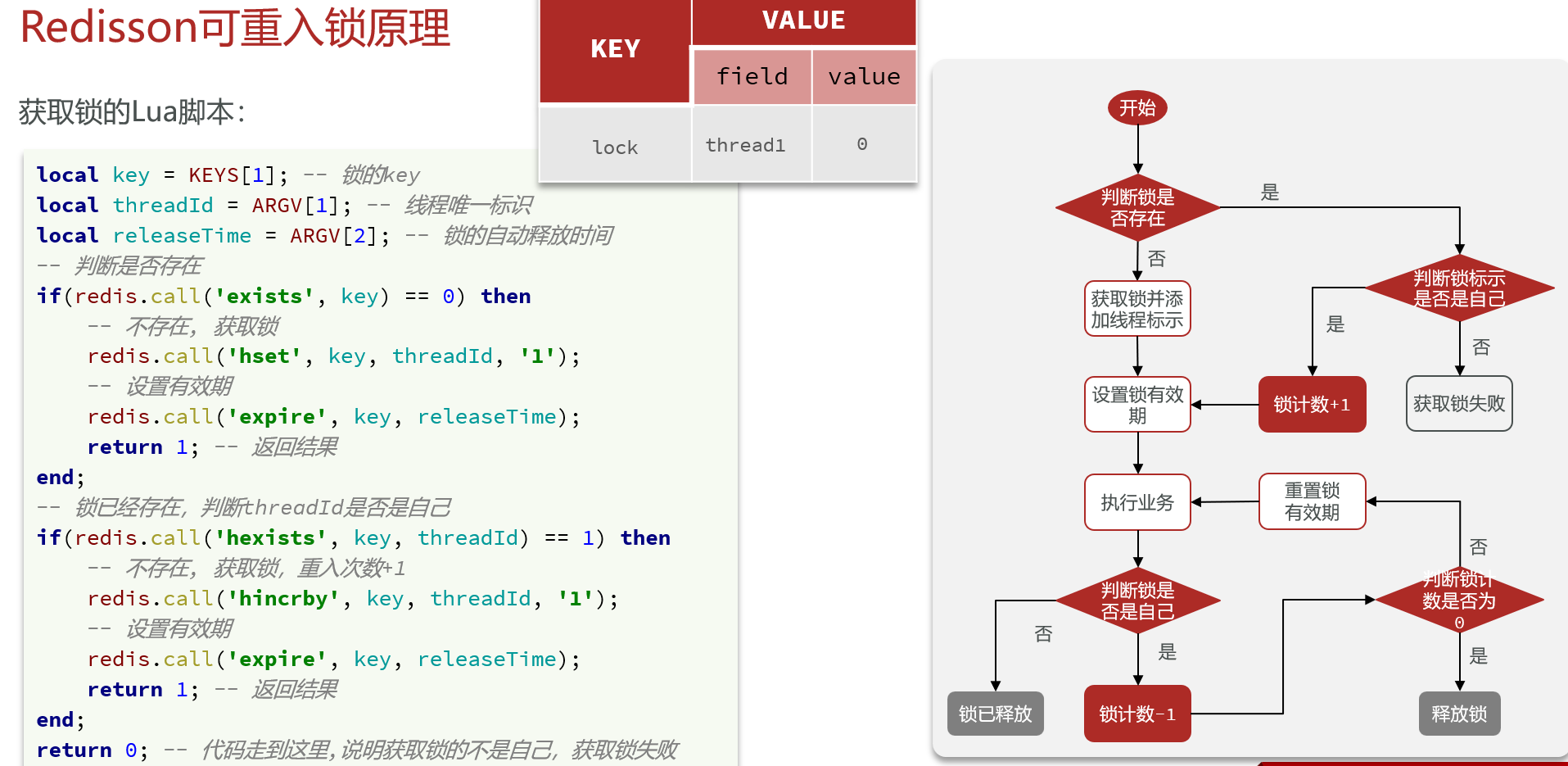1568x766 pixels.
Task: Click the line redis.call('hincrby', key, threadId, '1')
Action: point(353,599)
